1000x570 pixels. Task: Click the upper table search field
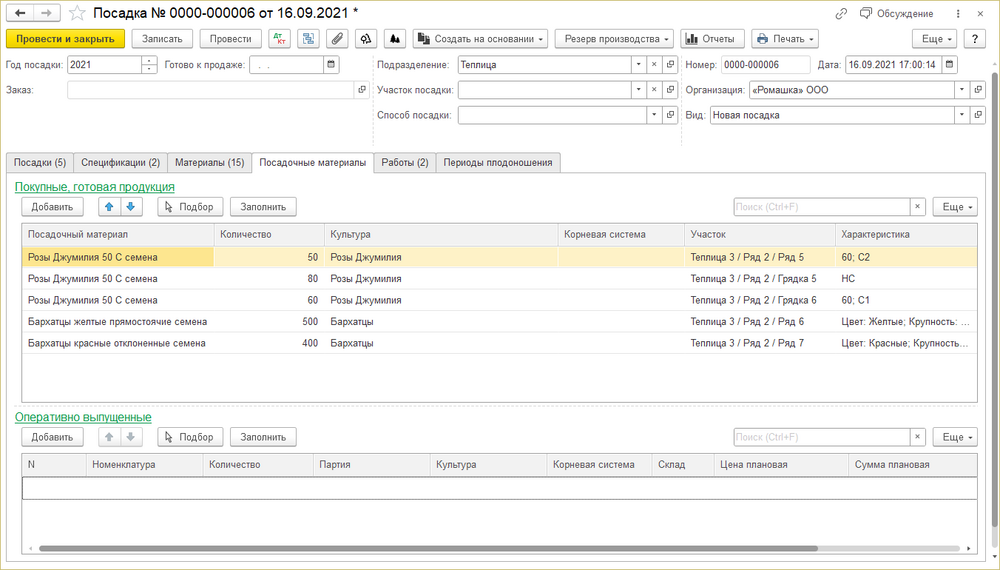click(820, 207)
